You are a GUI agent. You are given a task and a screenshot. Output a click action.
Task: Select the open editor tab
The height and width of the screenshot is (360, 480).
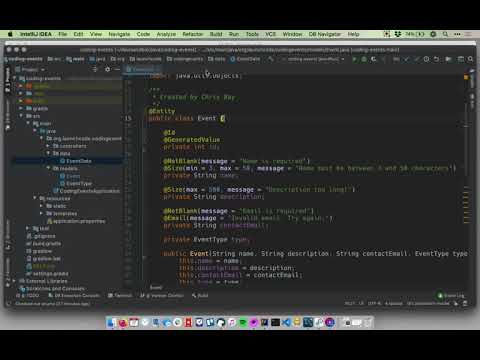[142, 69]
